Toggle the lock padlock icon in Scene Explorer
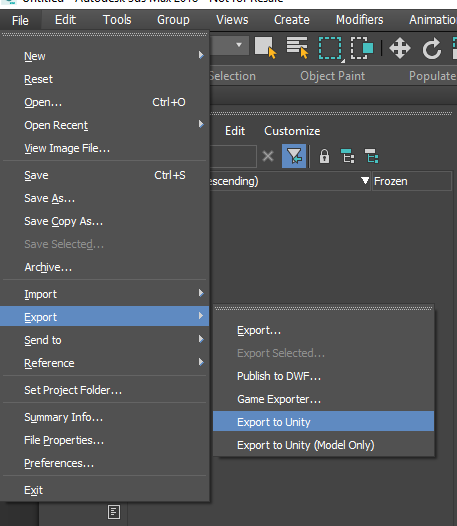This screenshot has height=526, width=457. (x=324, y=156)
